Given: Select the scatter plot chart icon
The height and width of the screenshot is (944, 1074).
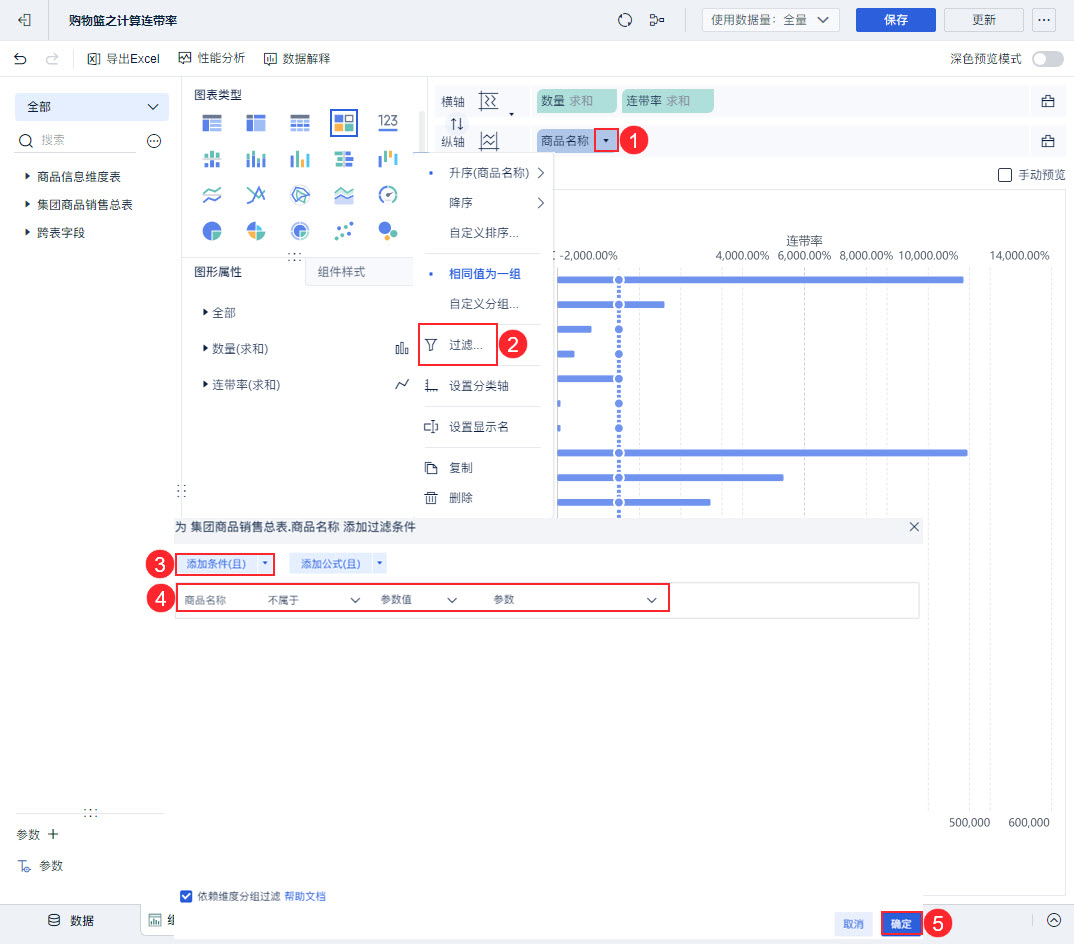Looking at the screenshot, I should pos(344,231).
